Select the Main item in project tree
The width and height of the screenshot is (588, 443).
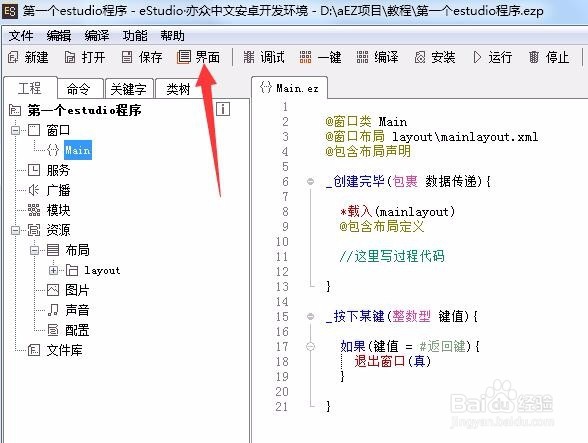pyautogui.click(x=78, y=150)
